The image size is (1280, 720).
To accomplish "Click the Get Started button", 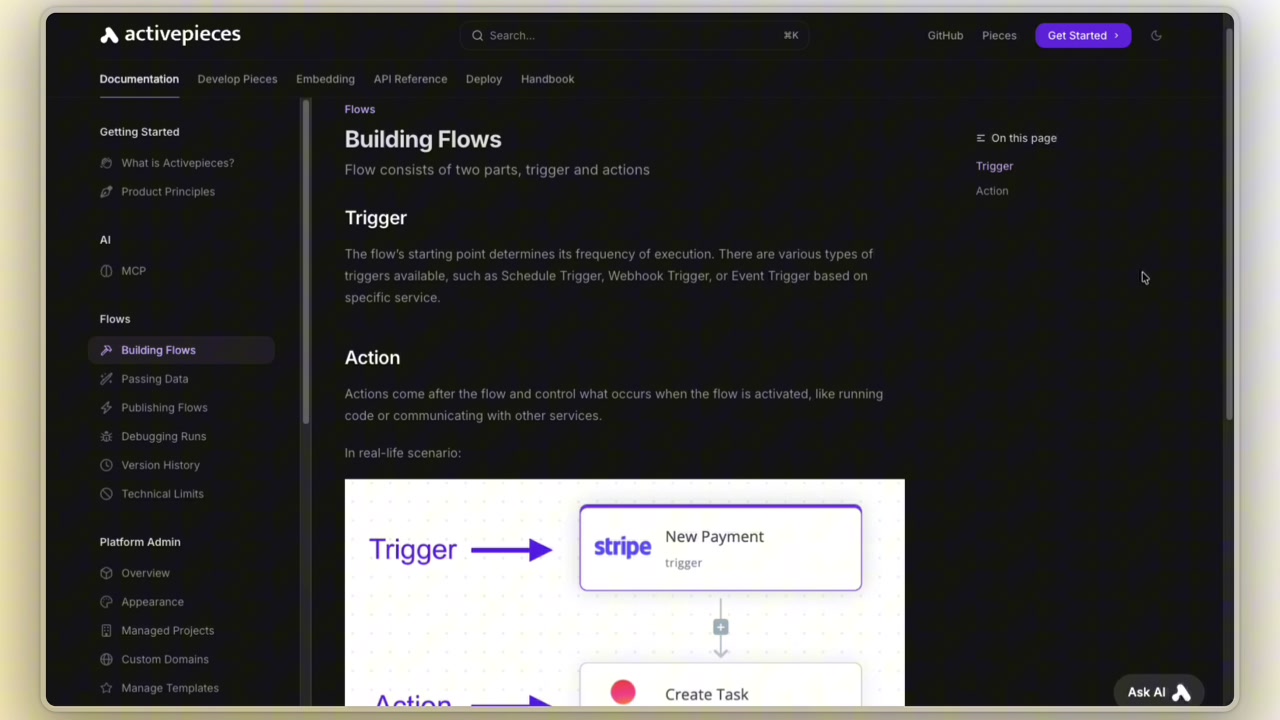I will coord(1083,35).
